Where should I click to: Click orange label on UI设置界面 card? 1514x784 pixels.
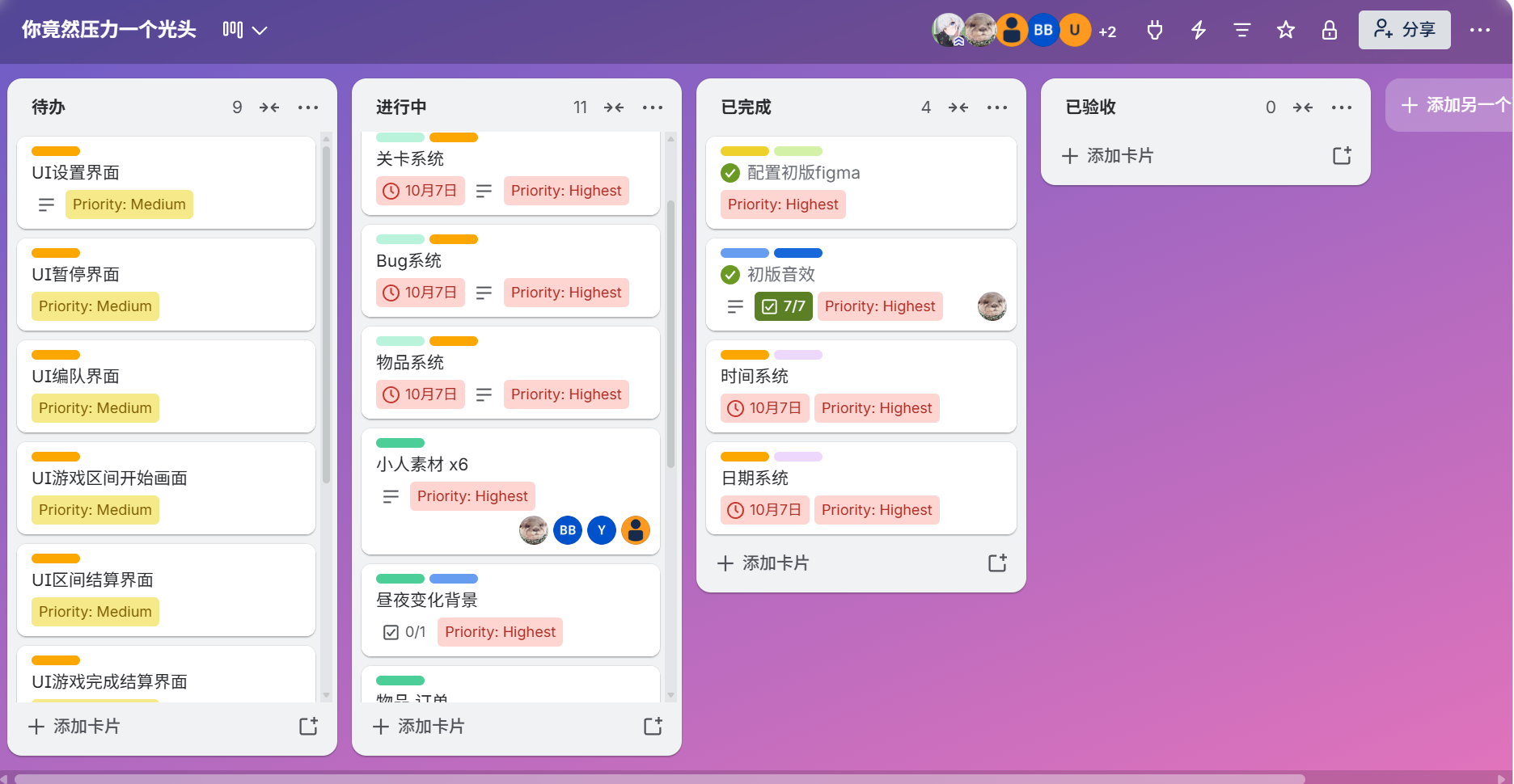coord(56,151)
